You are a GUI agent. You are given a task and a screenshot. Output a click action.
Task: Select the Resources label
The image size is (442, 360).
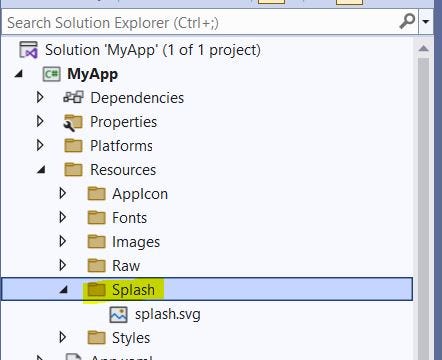click(x=123, y=170)
